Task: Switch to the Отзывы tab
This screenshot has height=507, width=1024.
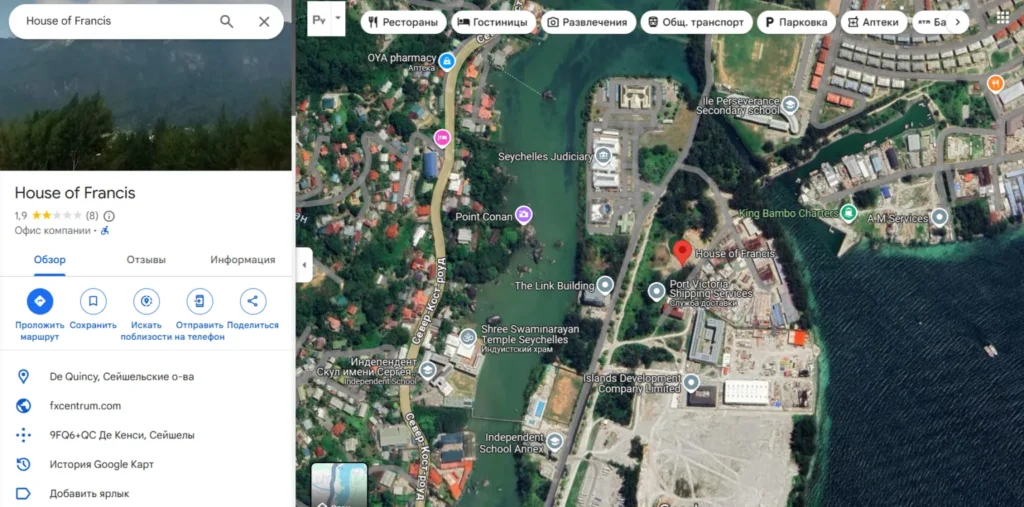Action: (x=146, y=260)
